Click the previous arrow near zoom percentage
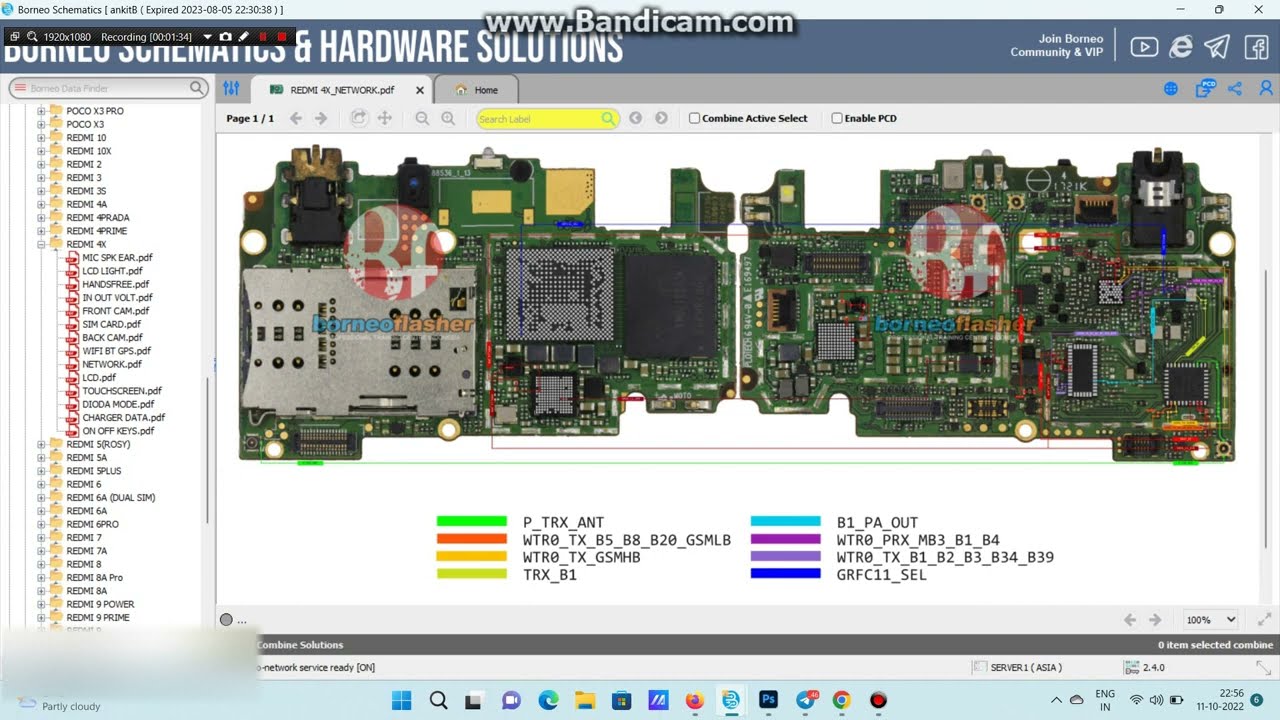Screen dimensions: 1280x720 pyautogui.click(x=1130, y=620)
